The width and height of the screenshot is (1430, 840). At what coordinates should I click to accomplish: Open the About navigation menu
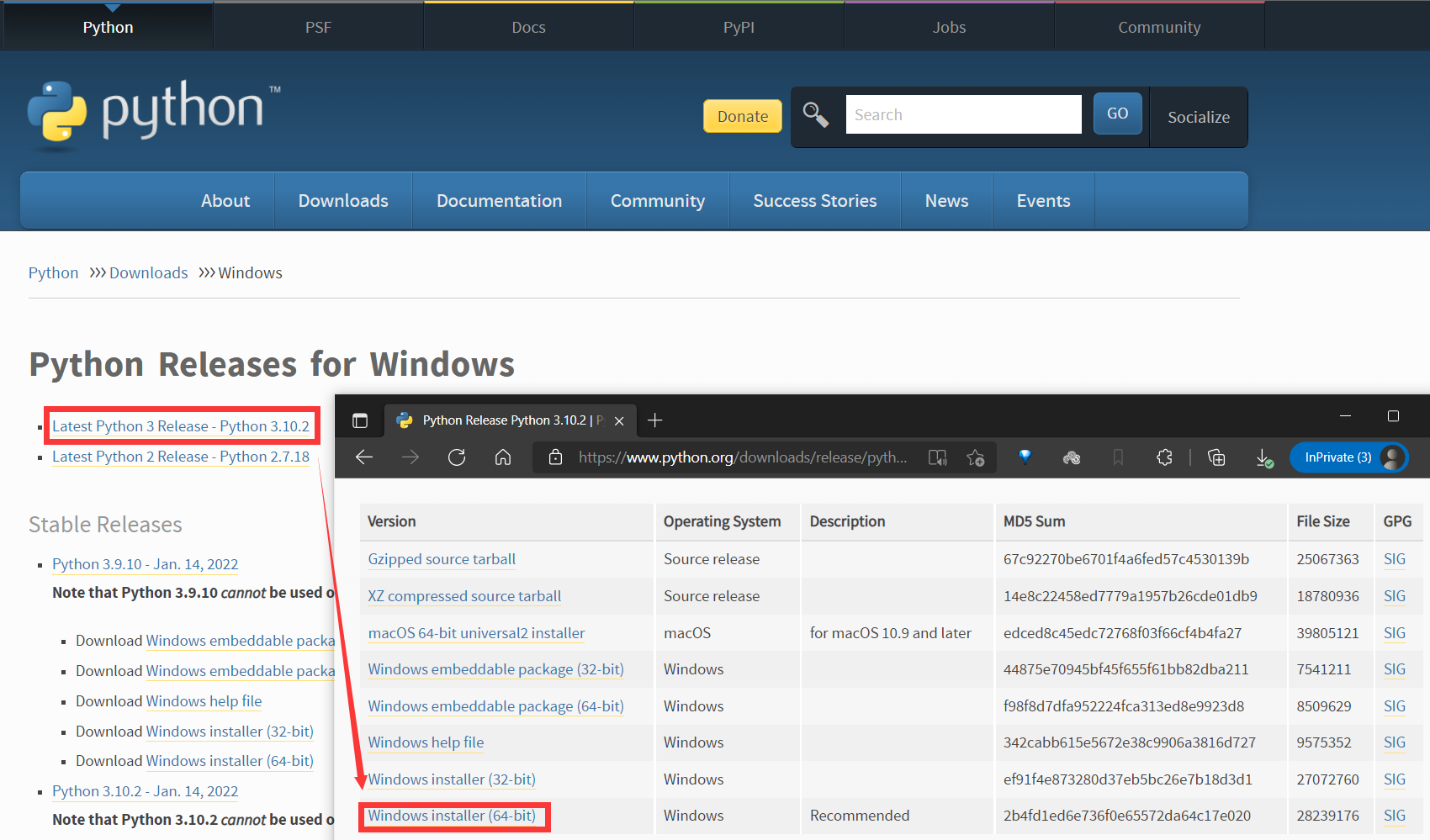tap(225, 200)
